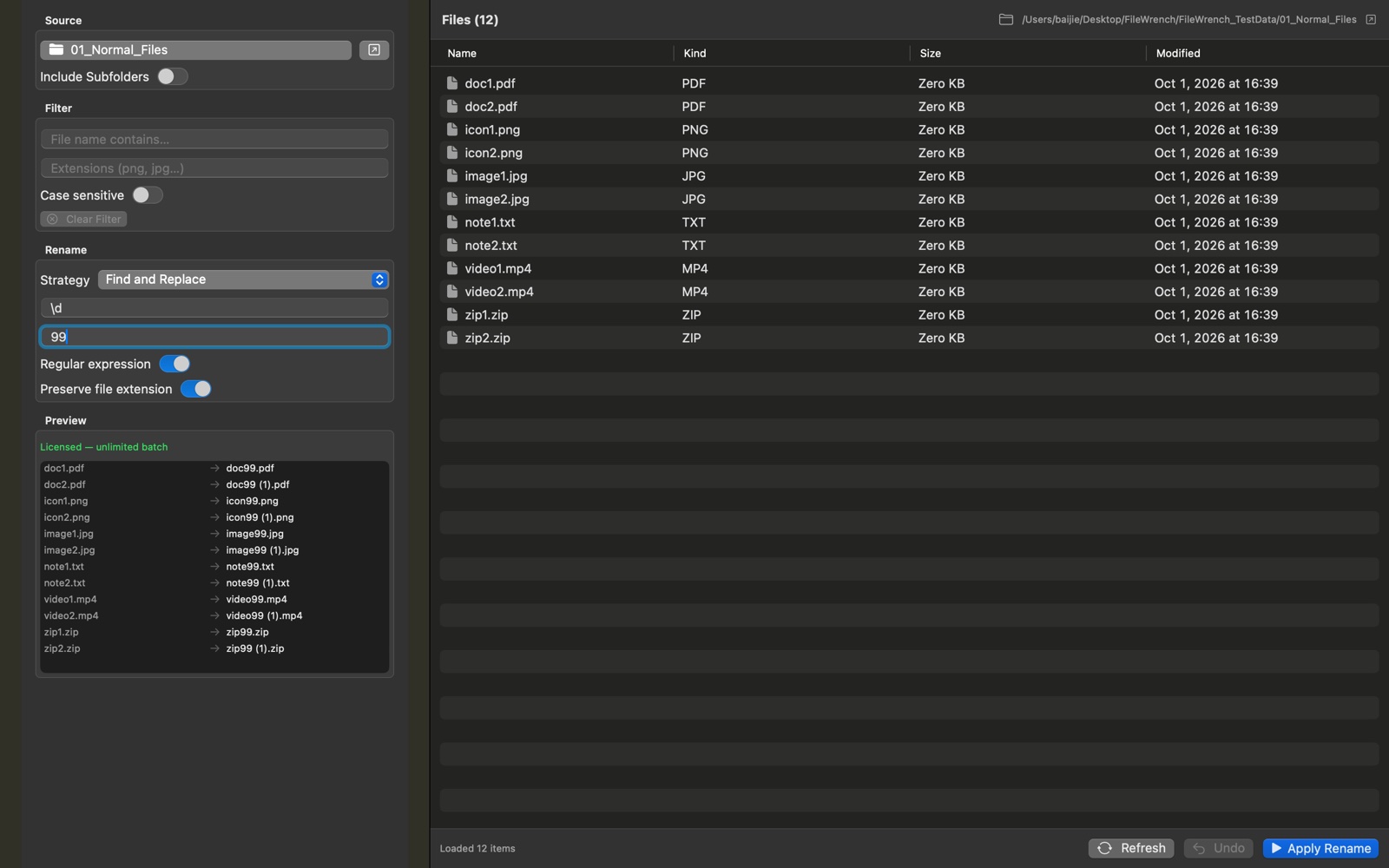Sort files by Modified column header
The width and height of the screenshot is (1389, 868).
(1178, 53)
